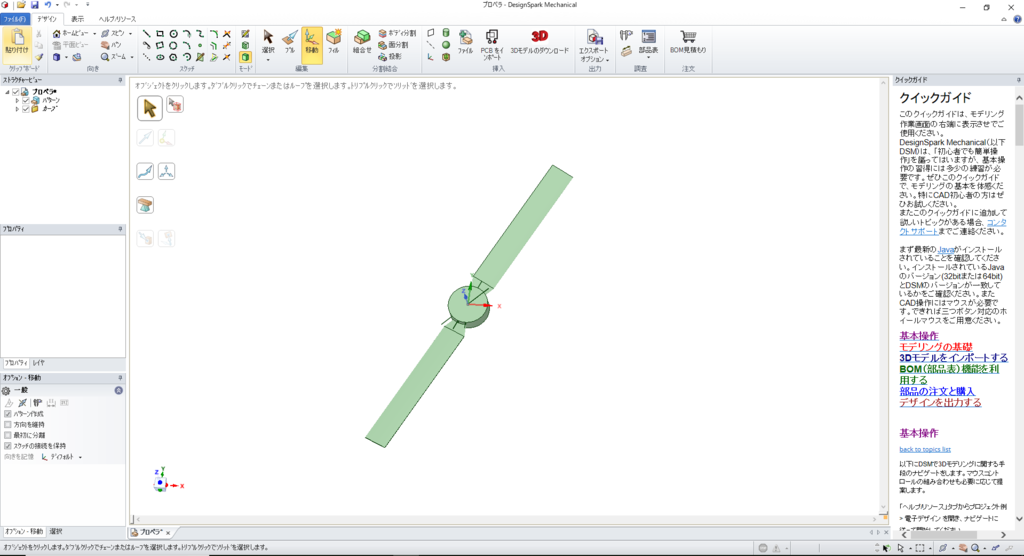The width and height of the screenshot is (1024, 556).
Task: Activate the フィル (Fill) tool
Action: (x=334, y=42)
